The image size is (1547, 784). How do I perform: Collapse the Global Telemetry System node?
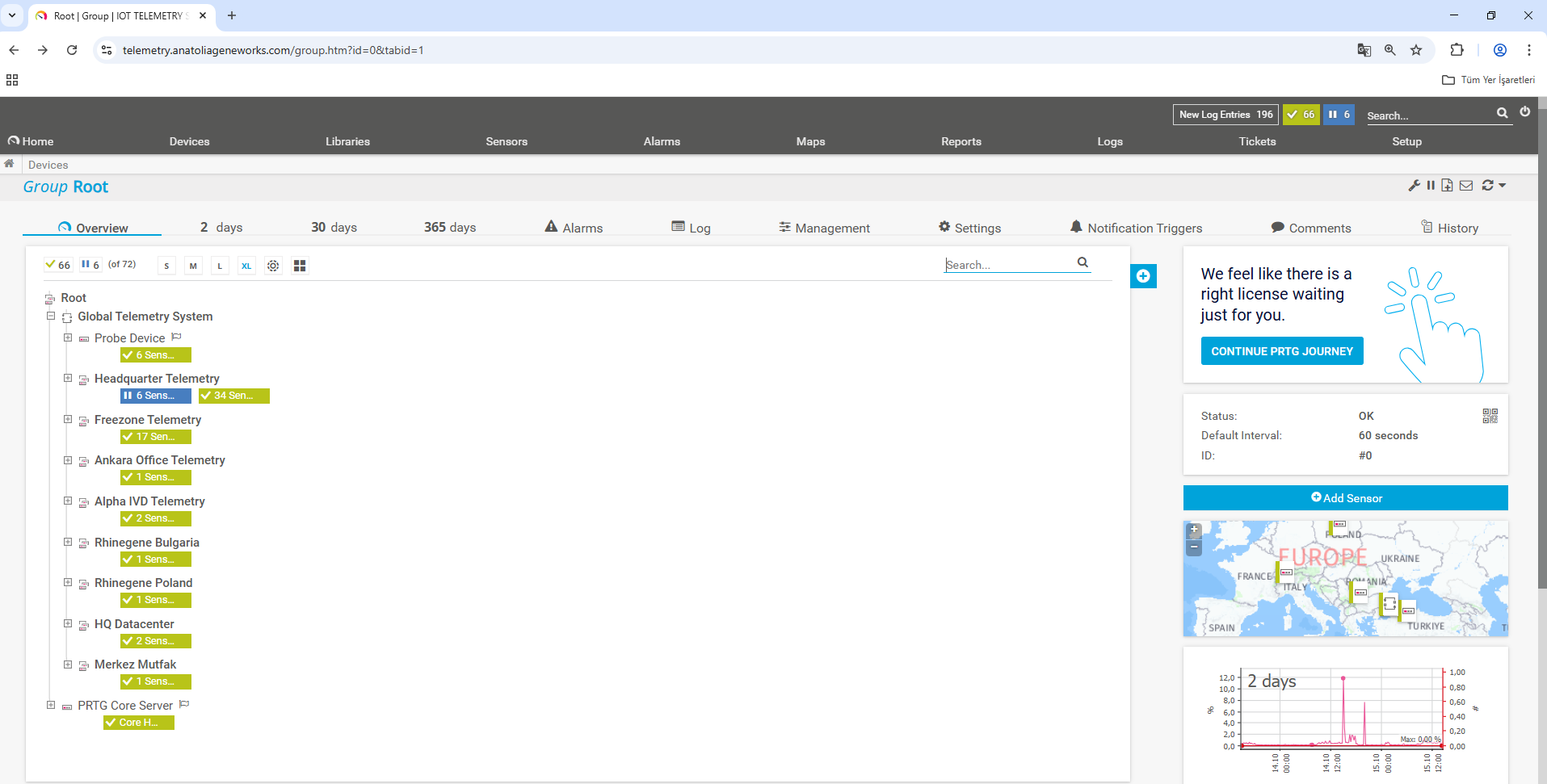click(x=51, y=317)
